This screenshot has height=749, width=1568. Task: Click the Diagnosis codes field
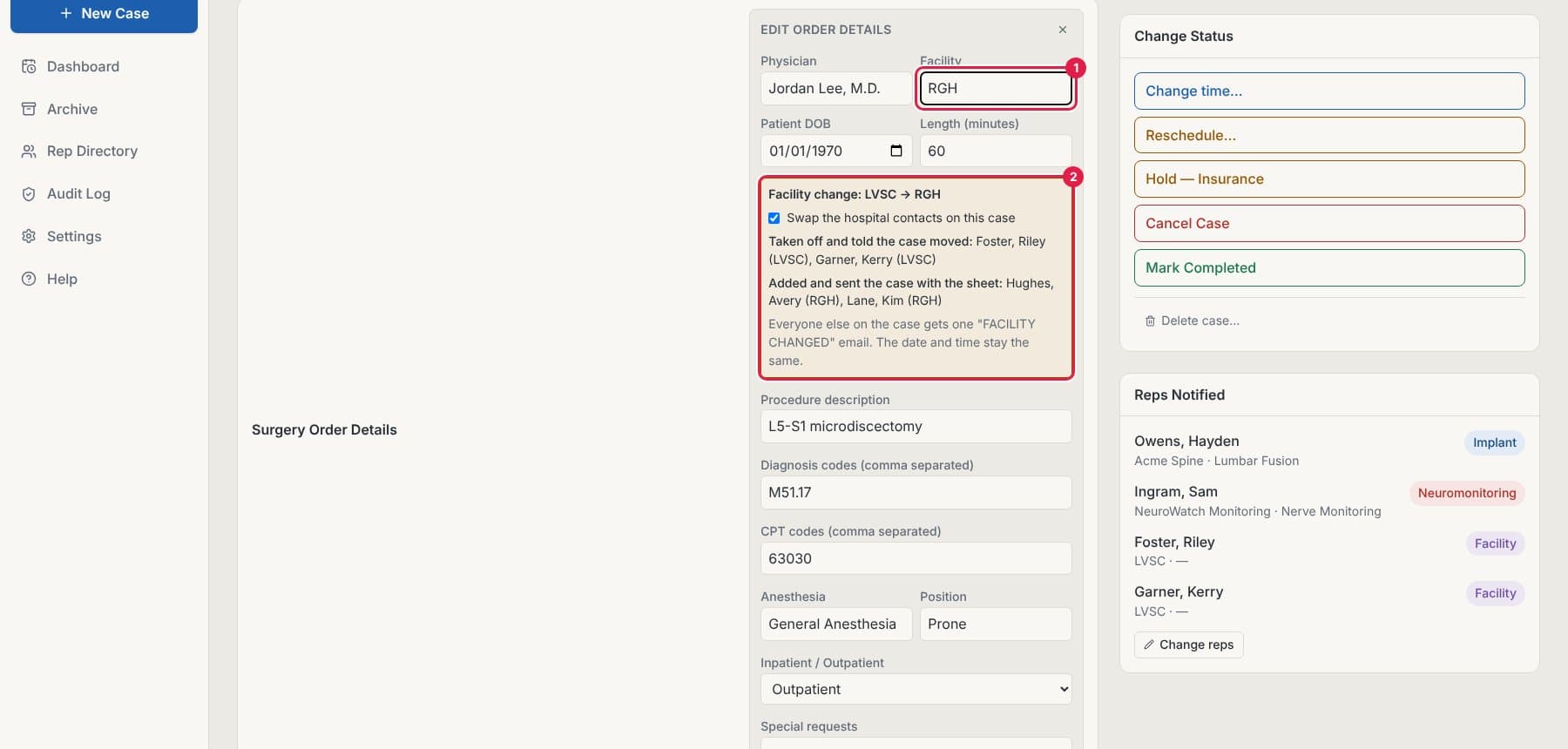tap(916, 492)
